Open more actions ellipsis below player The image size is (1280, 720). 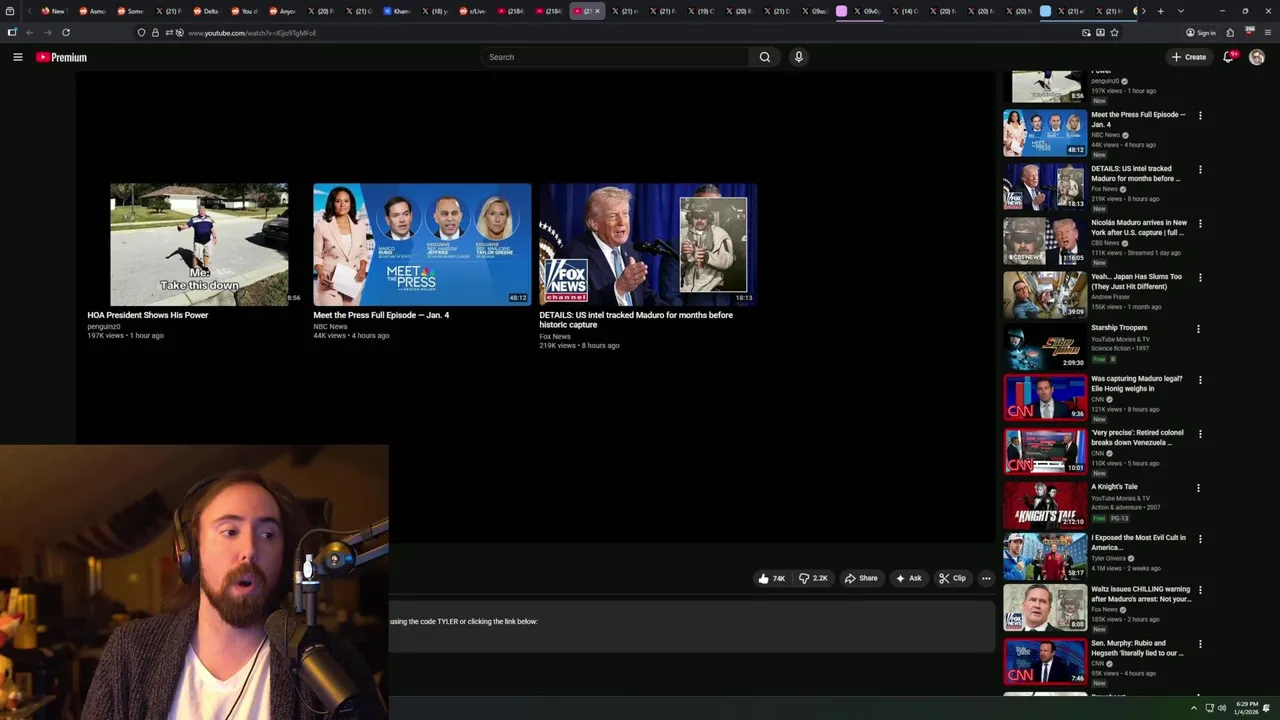coord(986,578)
